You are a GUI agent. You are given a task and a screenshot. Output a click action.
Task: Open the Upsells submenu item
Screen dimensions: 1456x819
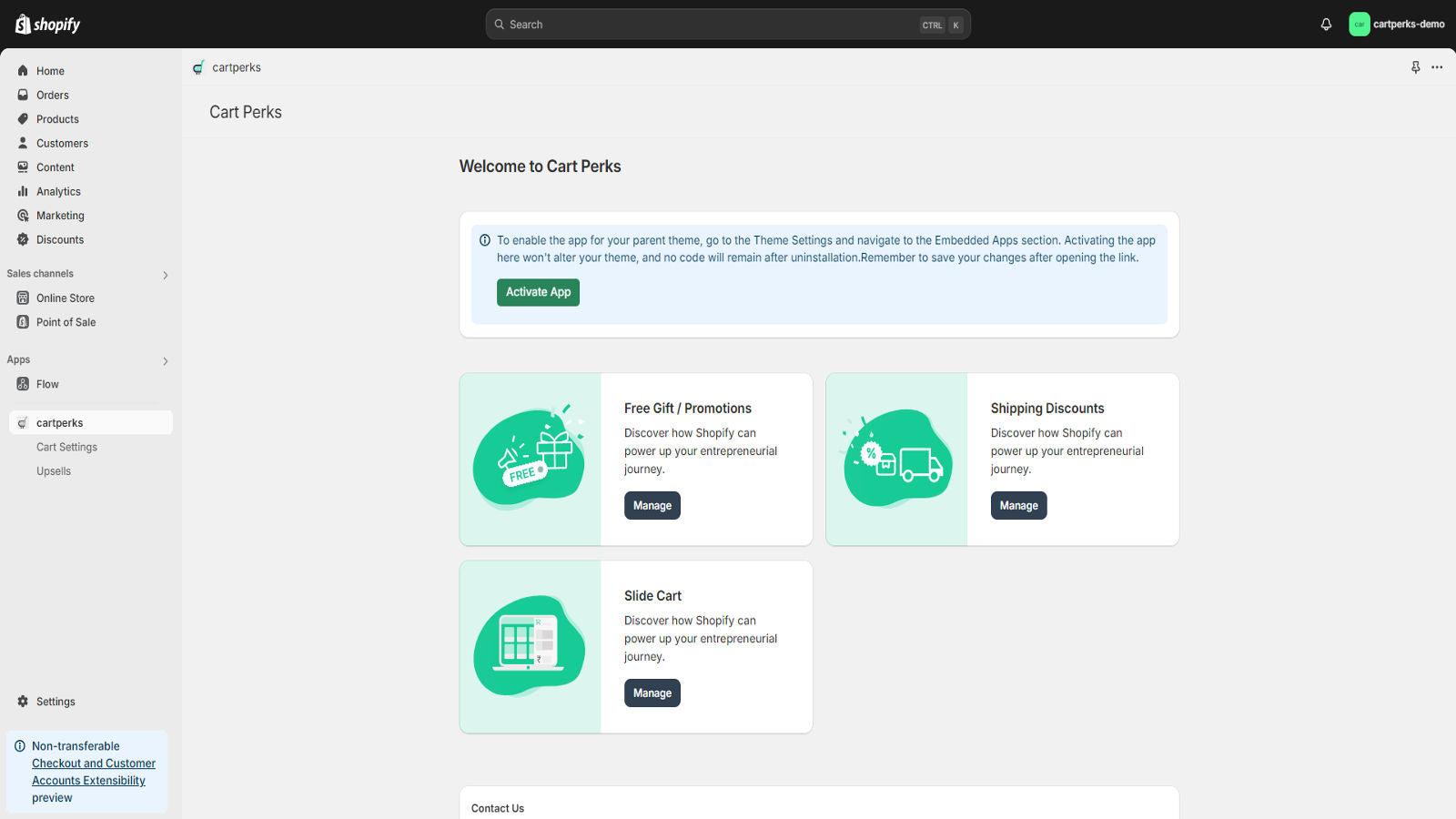click(54, 471)
